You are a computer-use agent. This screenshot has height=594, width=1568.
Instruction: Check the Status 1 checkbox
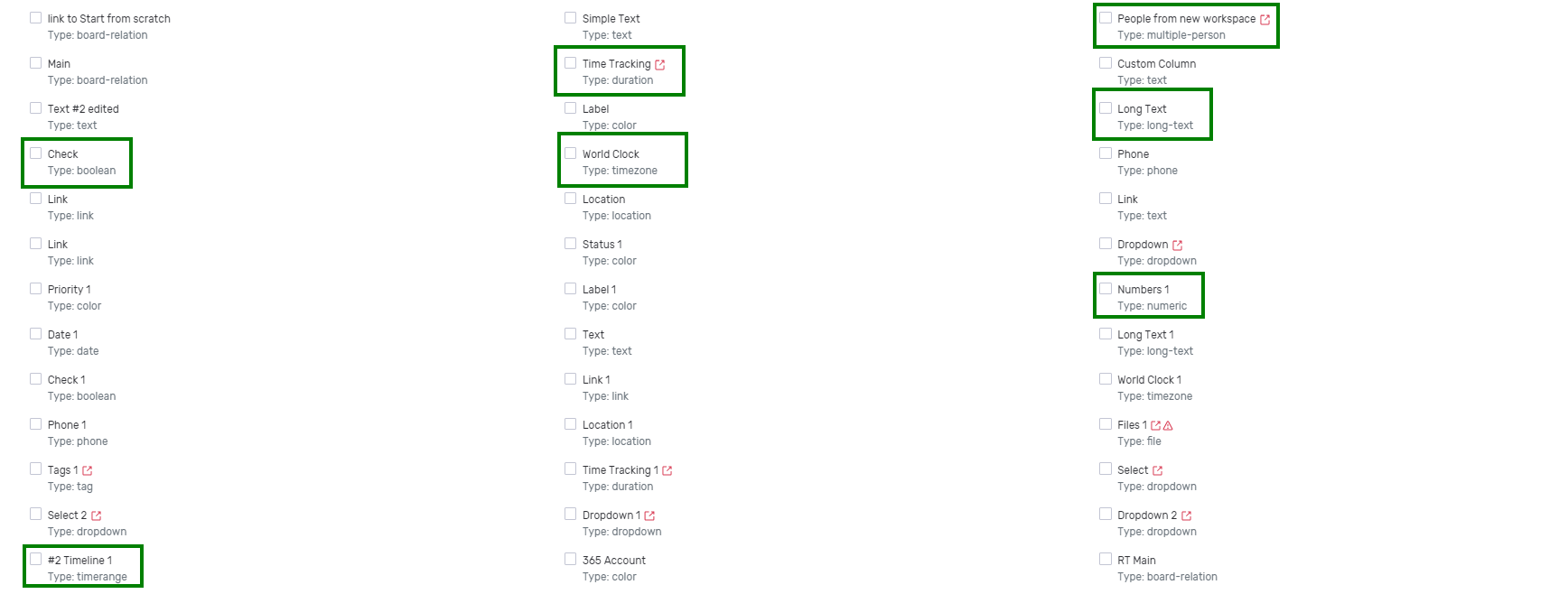coord(570,244)
